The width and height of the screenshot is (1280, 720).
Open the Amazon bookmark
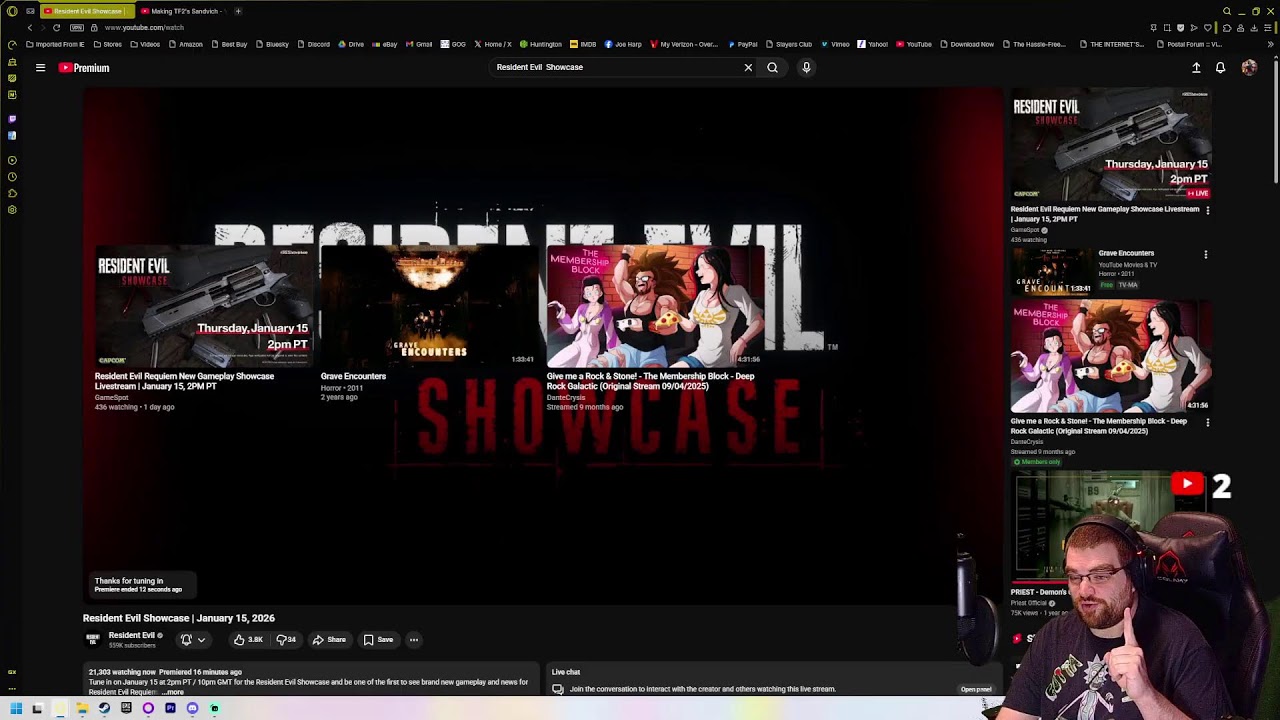[x=185, y=44]
